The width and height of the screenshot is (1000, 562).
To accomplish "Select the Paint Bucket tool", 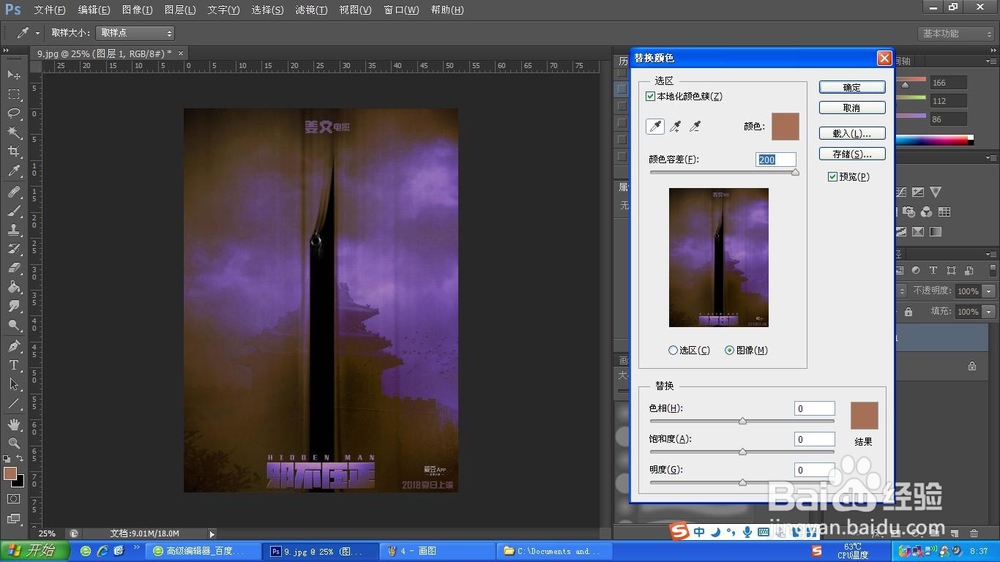I will [14, 288].
